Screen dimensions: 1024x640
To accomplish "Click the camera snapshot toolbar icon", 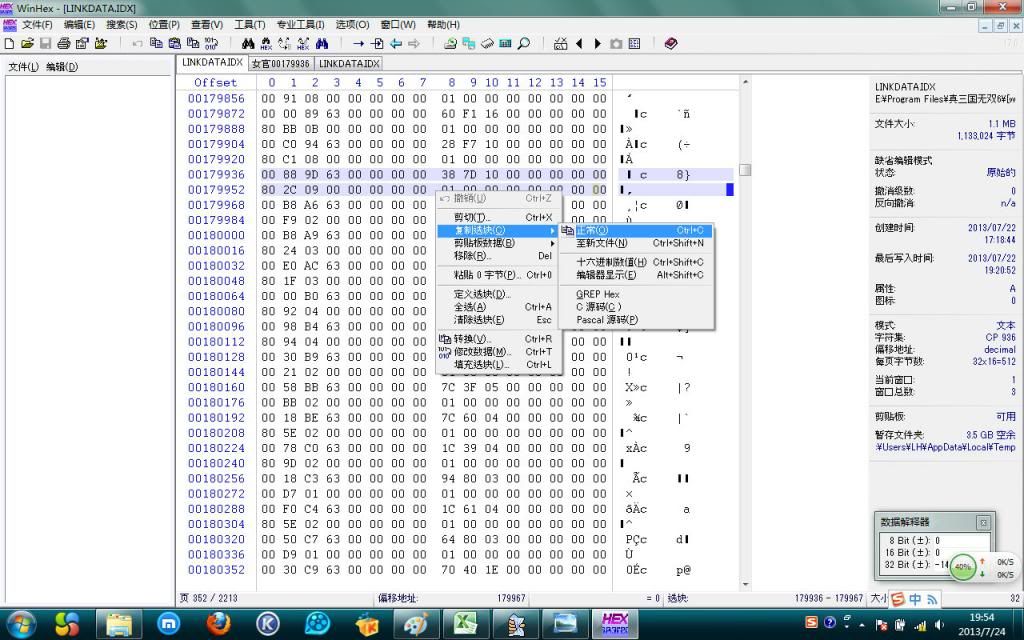I will click(616, 44).
